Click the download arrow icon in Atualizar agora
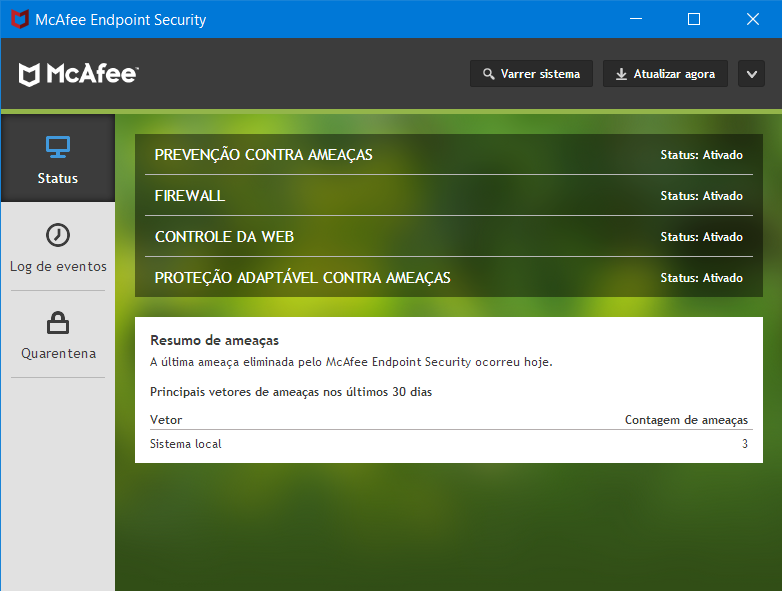Image resolution: width=782 pixels, height=591 pixels. click(x=621, y=74)
